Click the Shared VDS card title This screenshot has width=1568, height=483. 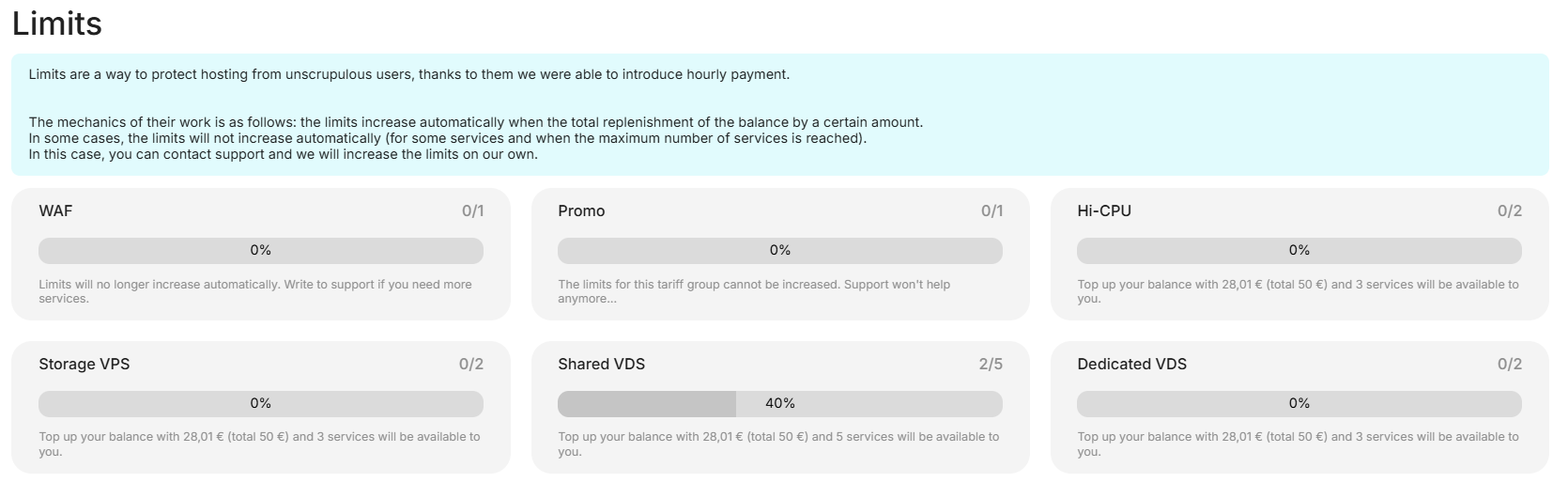pyautogui.click(x=601, y=364)
